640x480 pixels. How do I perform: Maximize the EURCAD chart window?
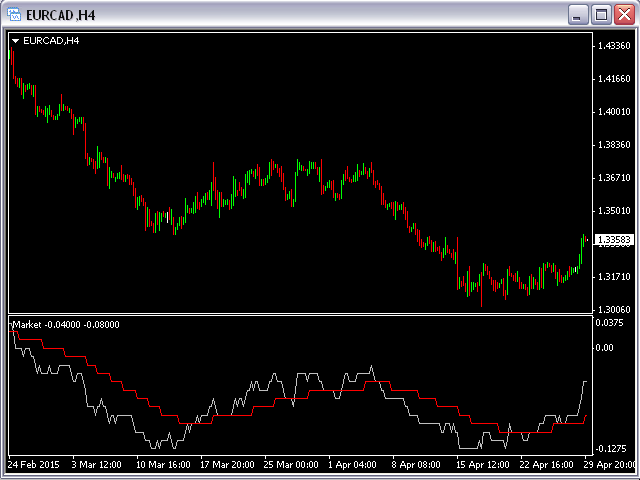pos(601,15)
